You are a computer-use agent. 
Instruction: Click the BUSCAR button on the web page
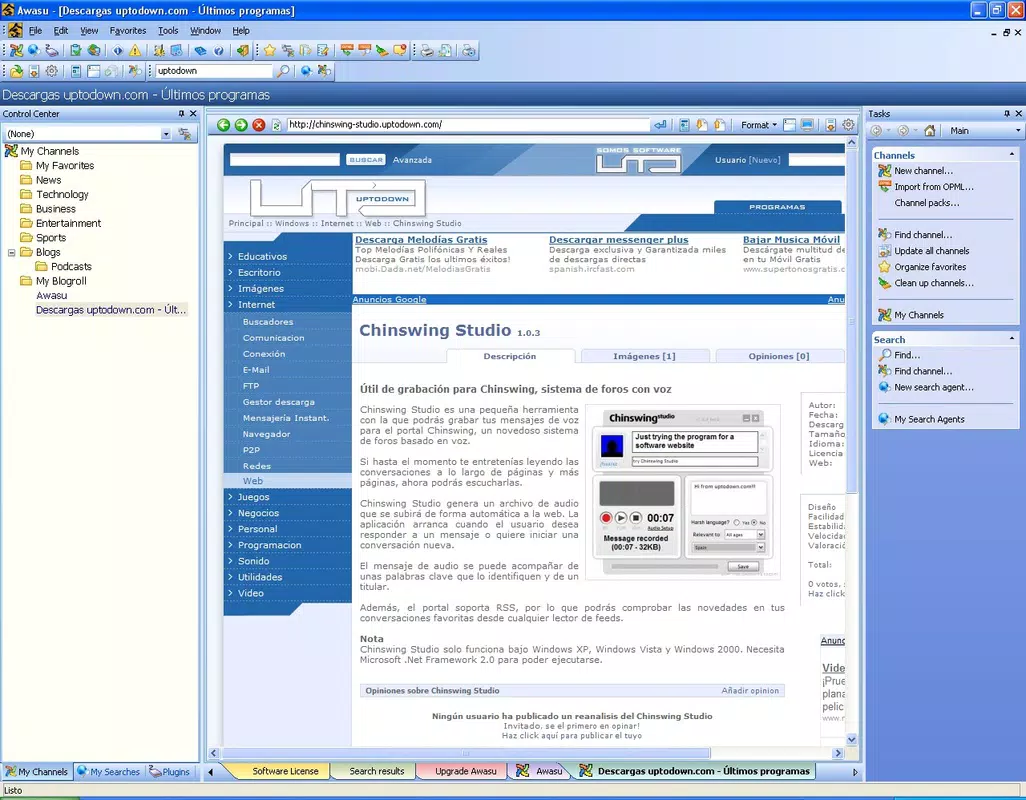[x=366, y=160]
